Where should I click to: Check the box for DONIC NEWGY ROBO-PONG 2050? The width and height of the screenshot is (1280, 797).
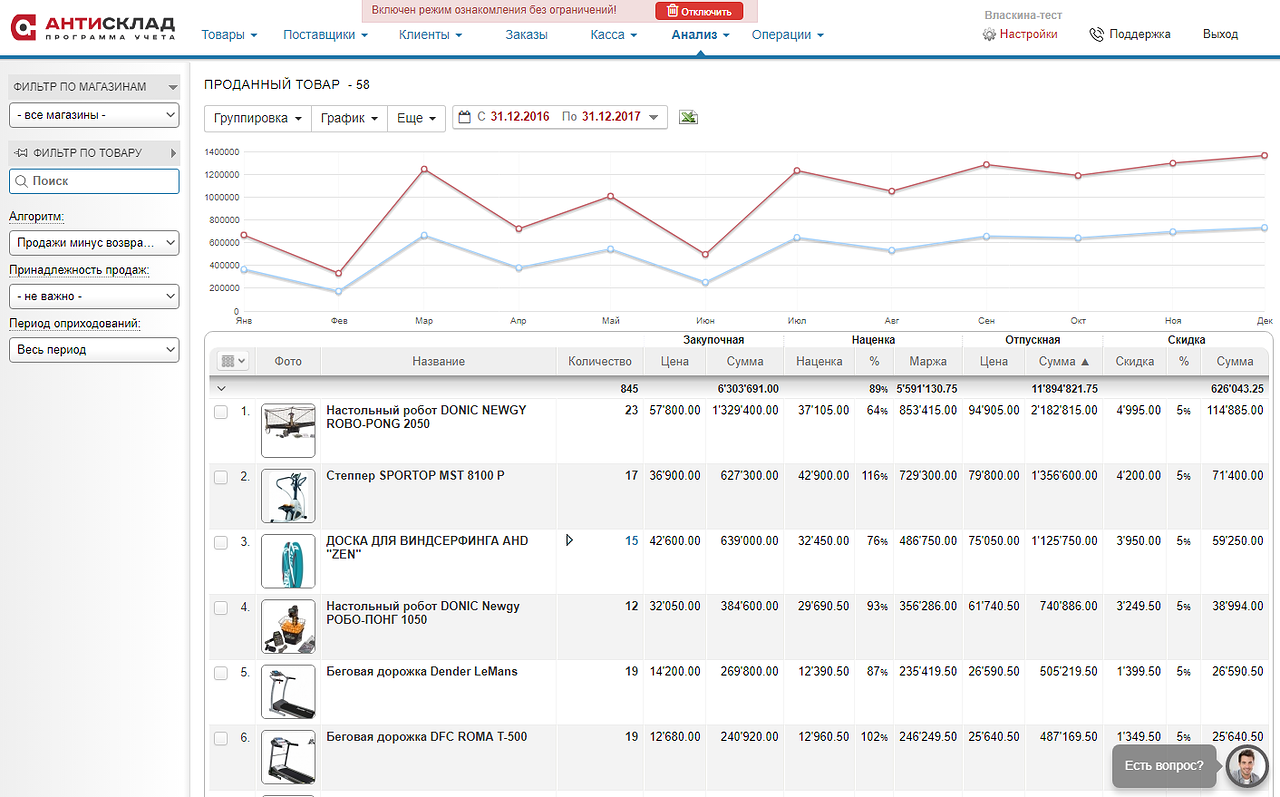221,411
